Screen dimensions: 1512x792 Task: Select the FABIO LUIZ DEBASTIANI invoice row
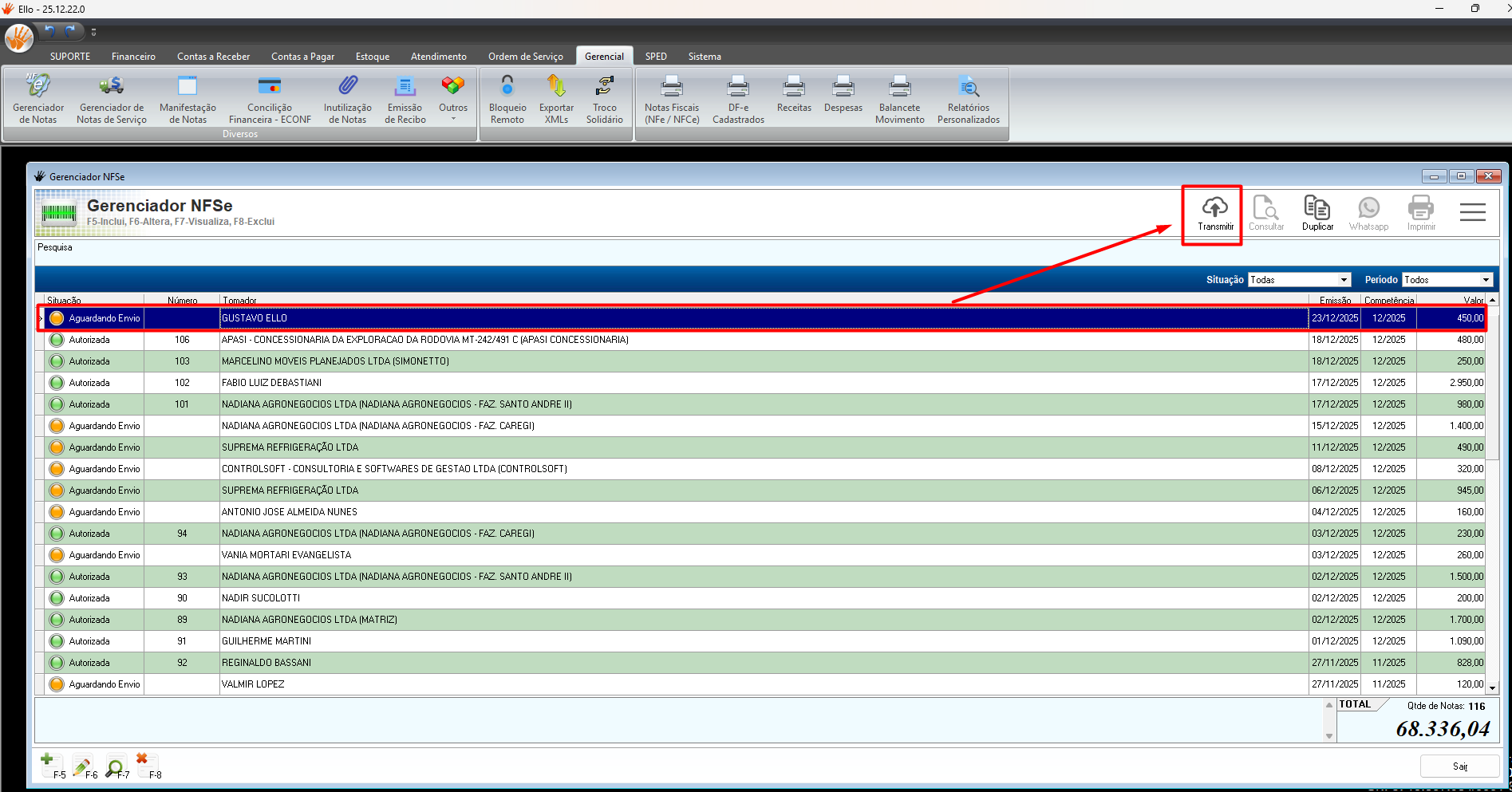(271, 383)
